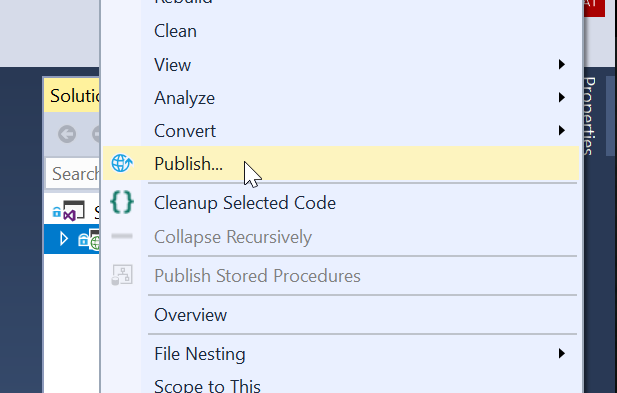Click the Publish Stored Procedures database icon
This screenshot has width=617, height=393.
click(122, 275)
